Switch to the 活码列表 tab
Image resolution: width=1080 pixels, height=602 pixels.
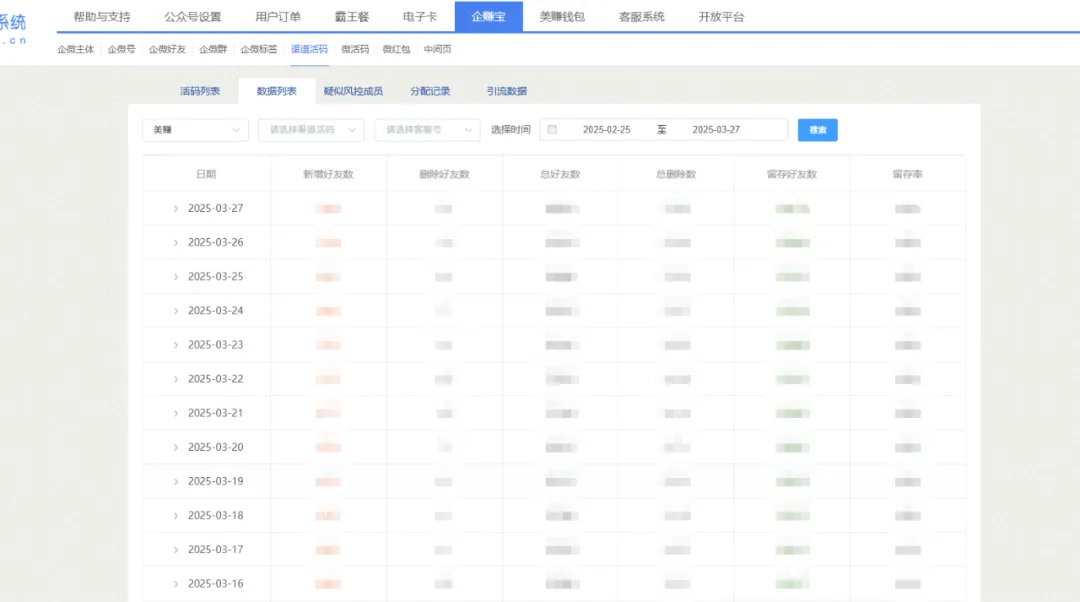click(x=200, y=91)
